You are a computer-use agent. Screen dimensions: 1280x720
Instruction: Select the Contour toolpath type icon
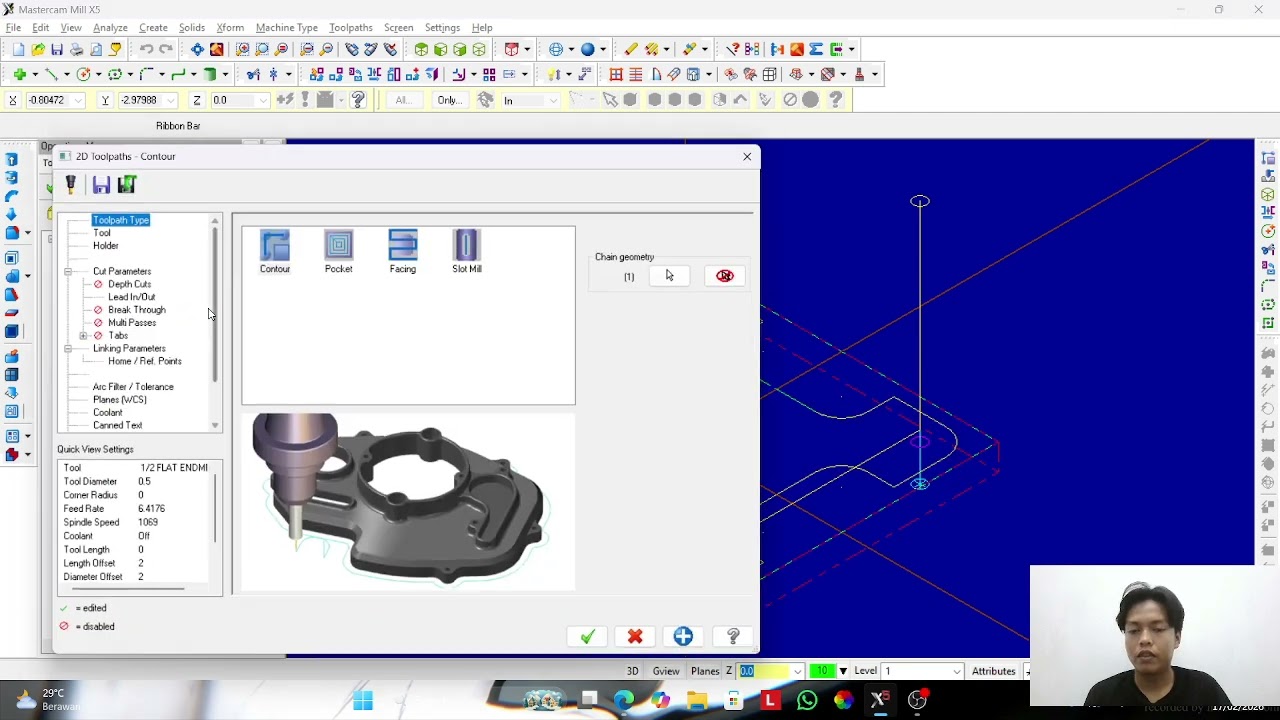275,251
